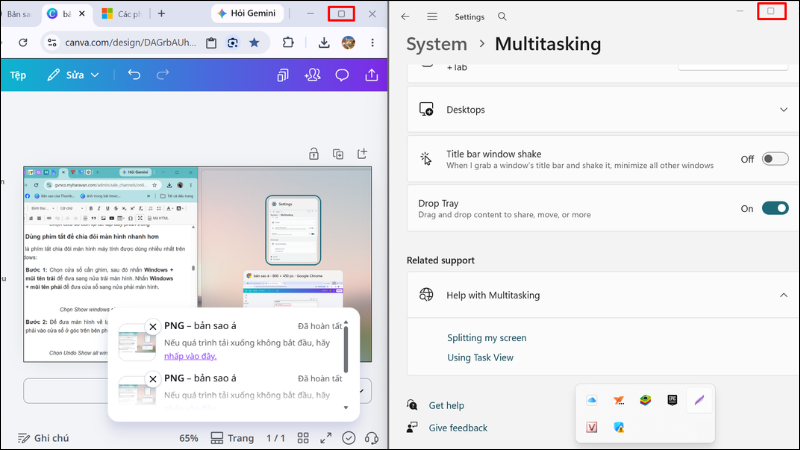Reload the Canva page in Chrome
800x450 pixels.
(23, 43)
